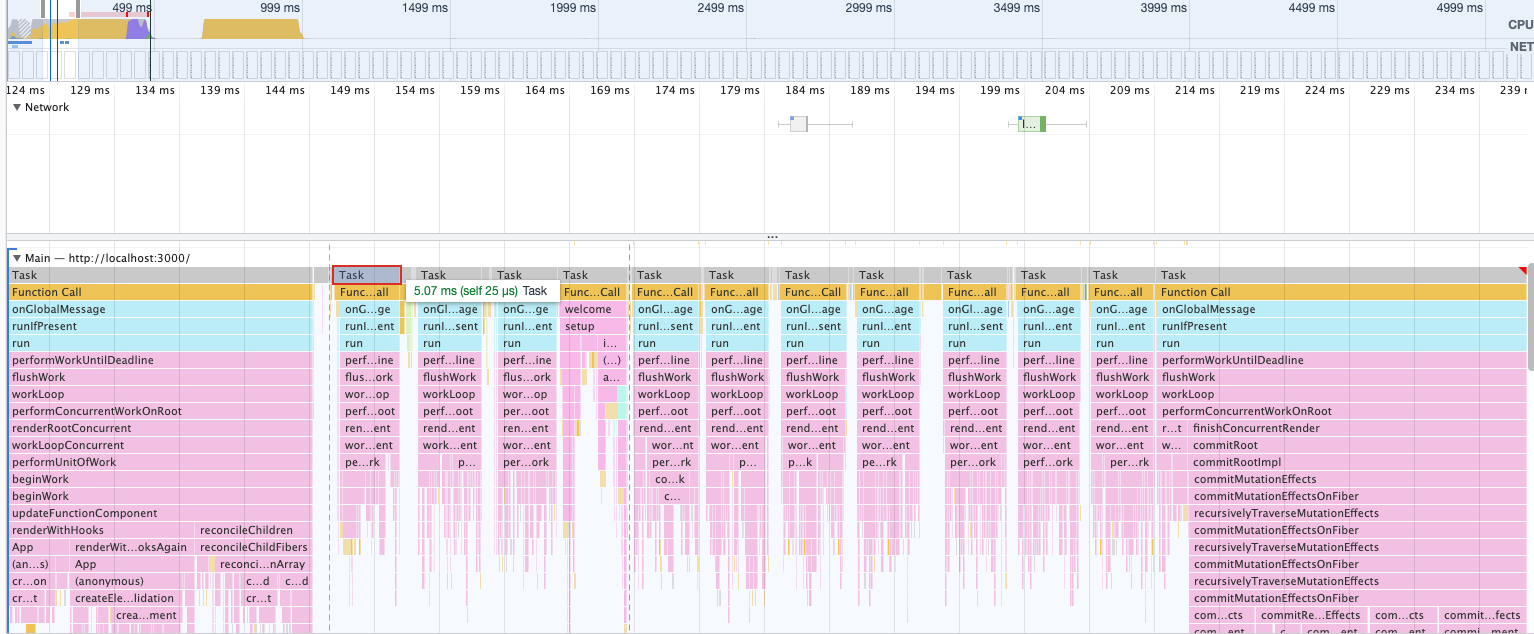Viewport: 1534px width, 634px height.
Task: Click the purple rendering peak in CPU overview
Action: (137, 29)
